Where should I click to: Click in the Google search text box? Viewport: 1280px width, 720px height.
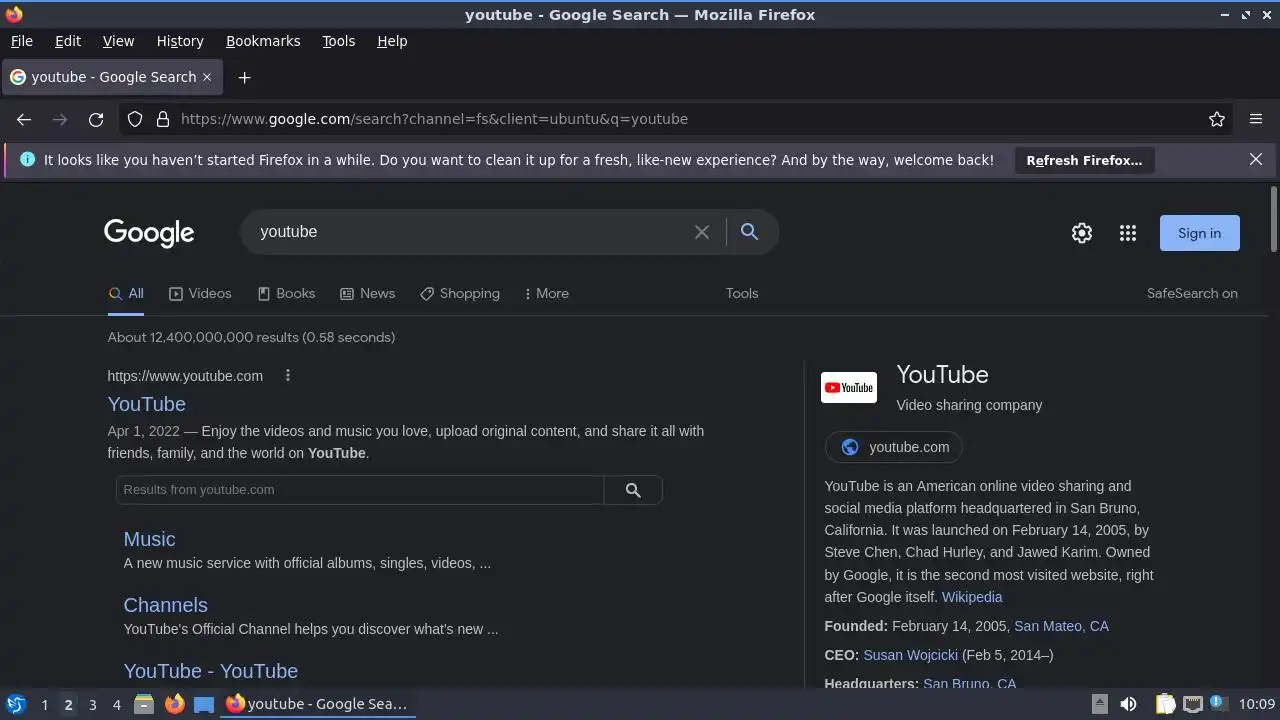point(470,232)
